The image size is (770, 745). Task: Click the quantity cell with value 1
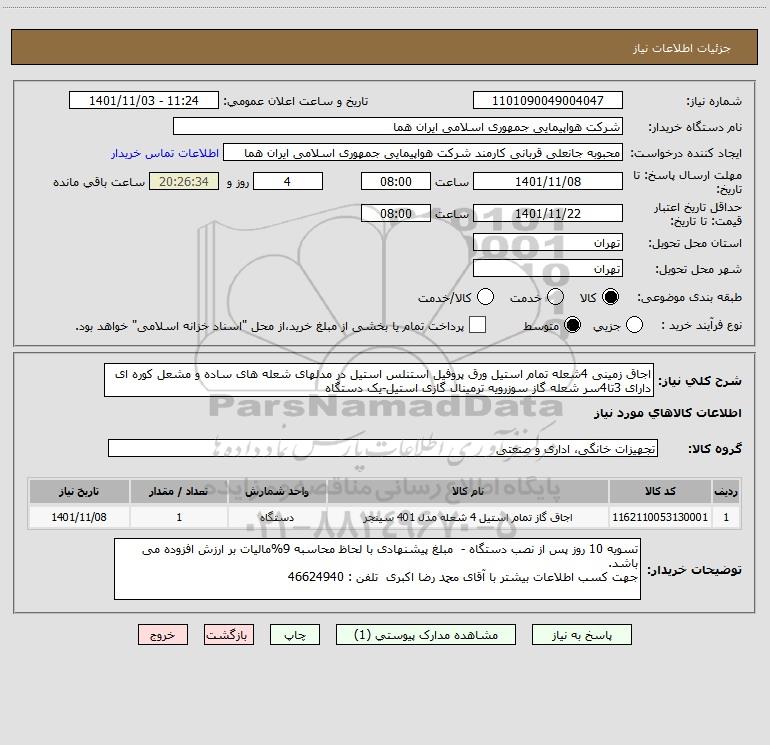(179, 517)
